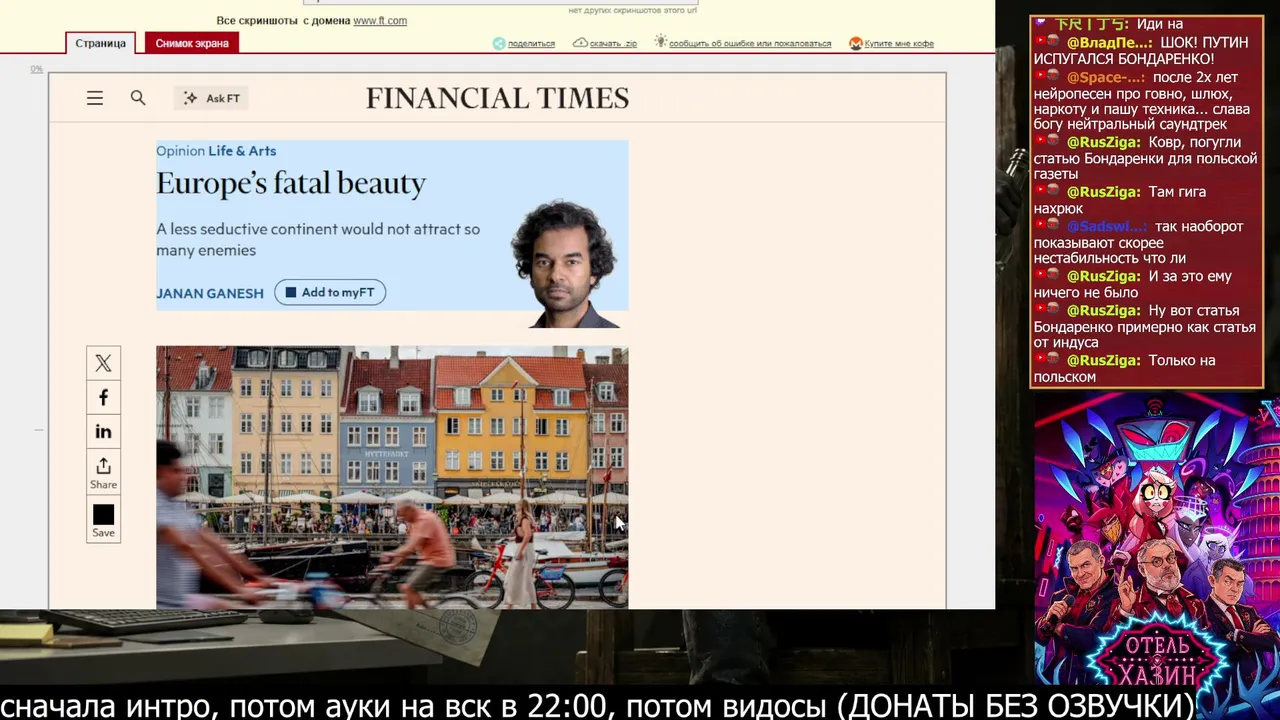Click the Europe's fatal beauty headline
The height and width of the screenshot is (720, 1280).
click(291, 184)
